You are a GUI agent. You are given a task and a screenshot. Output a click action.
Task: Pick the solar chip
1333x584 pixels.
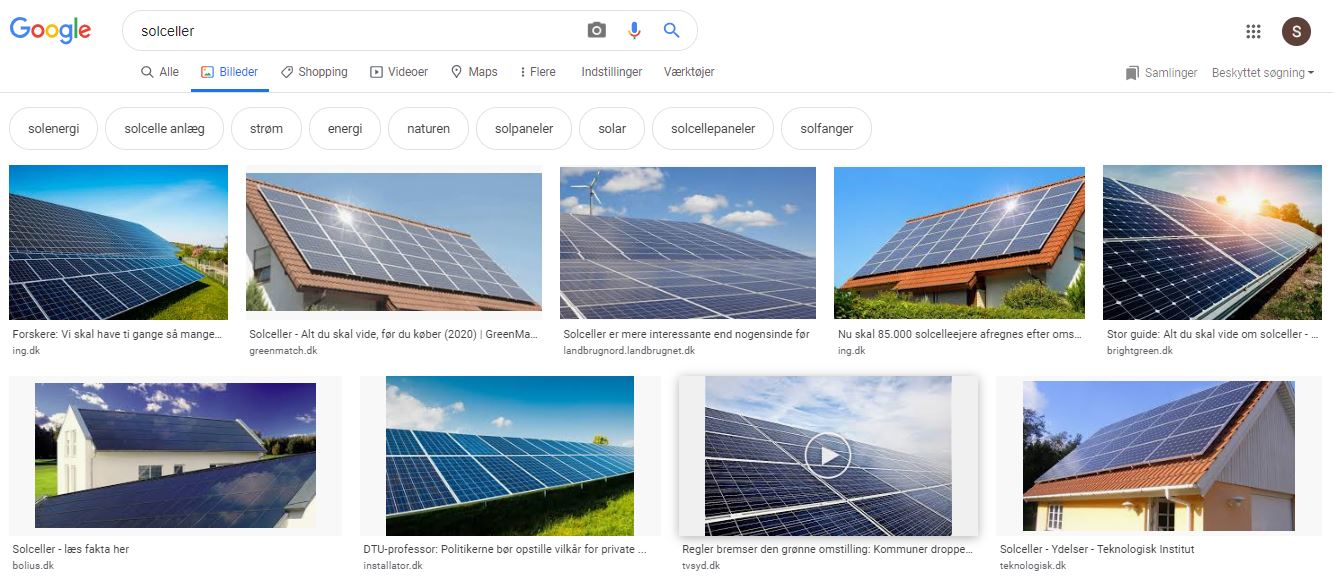pos(612,129)
